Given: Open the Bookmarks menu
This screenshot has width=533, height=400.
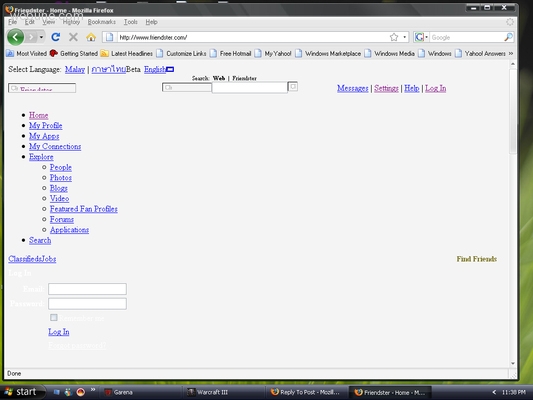Looking at the screenshot, I should pos(101,22).
